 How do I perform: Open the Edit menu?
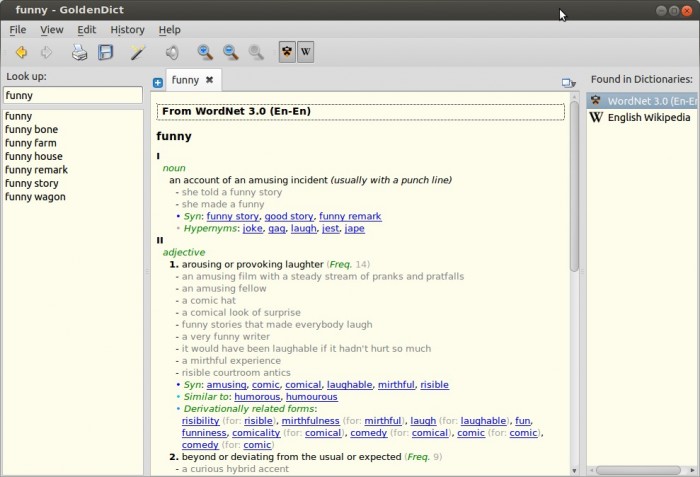[x=86, y=30]
